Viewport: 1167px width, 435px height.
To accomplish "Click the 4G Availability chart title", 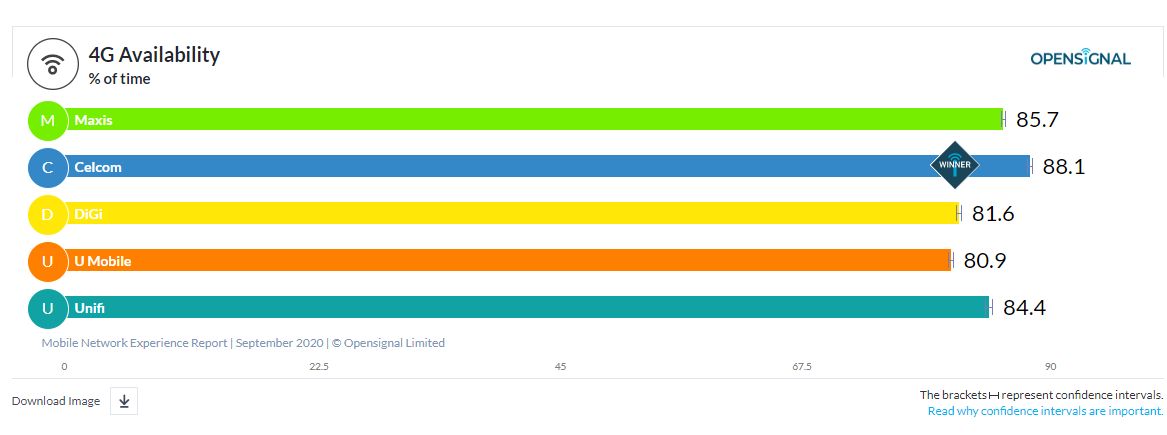I will pos(154,55).
